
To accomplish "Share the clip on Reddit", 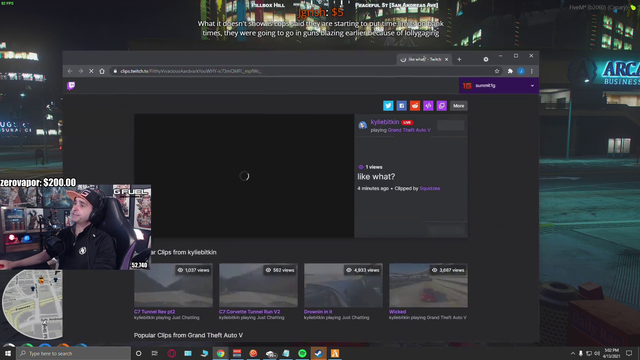I will [415, 106].
